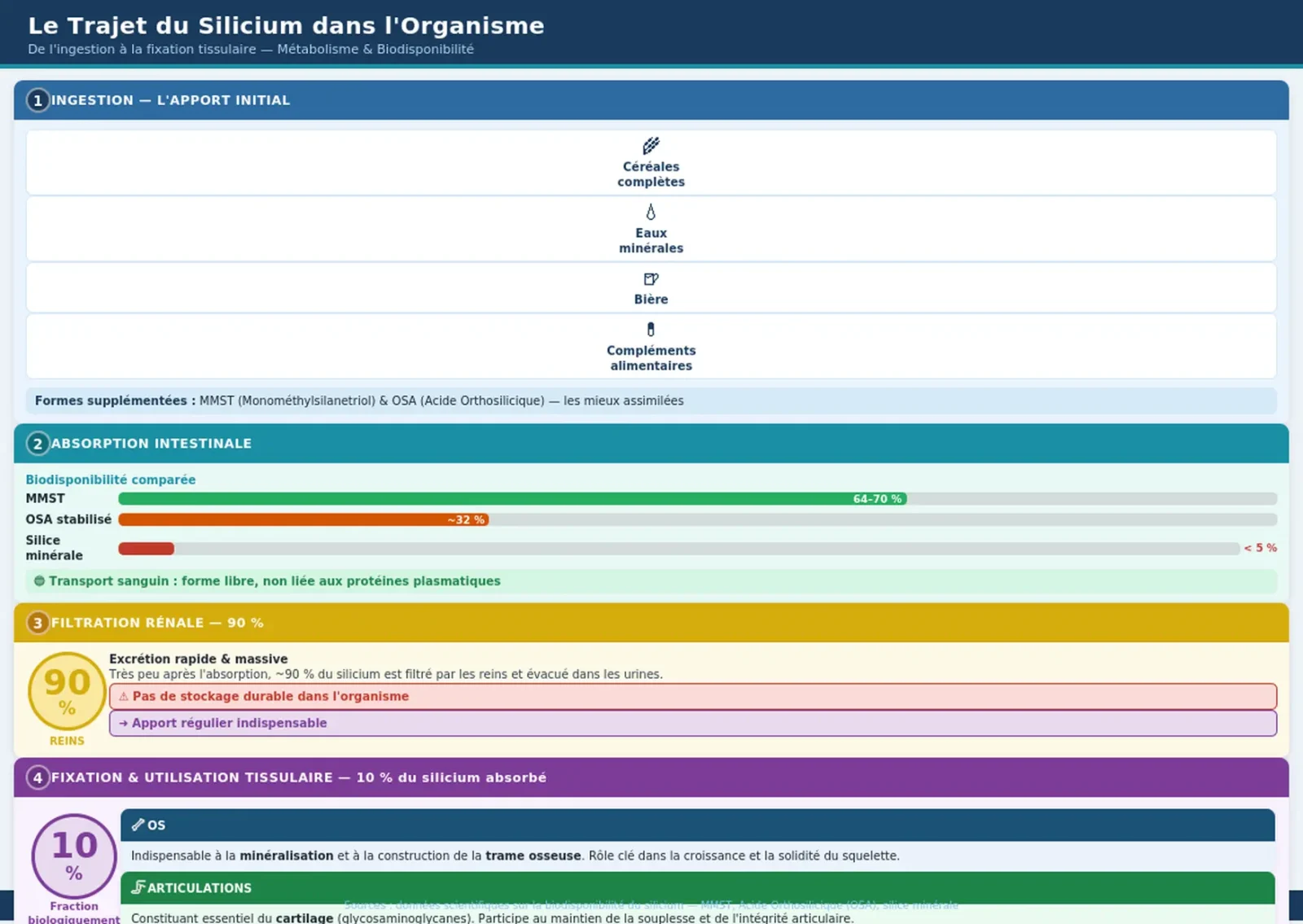Click the step 1 number badge
The image size is (1303, 924).
37,100
